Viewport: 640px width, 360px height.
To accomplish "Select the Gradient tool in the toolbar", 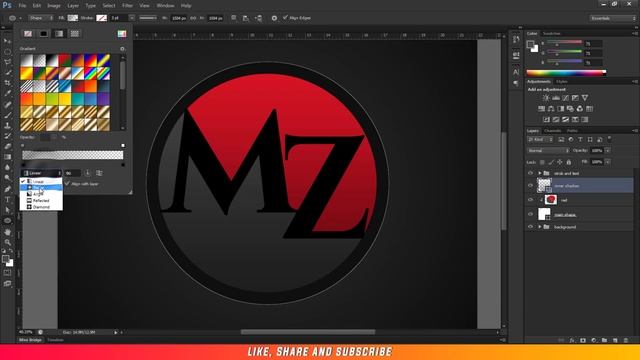I will point(7,157).
